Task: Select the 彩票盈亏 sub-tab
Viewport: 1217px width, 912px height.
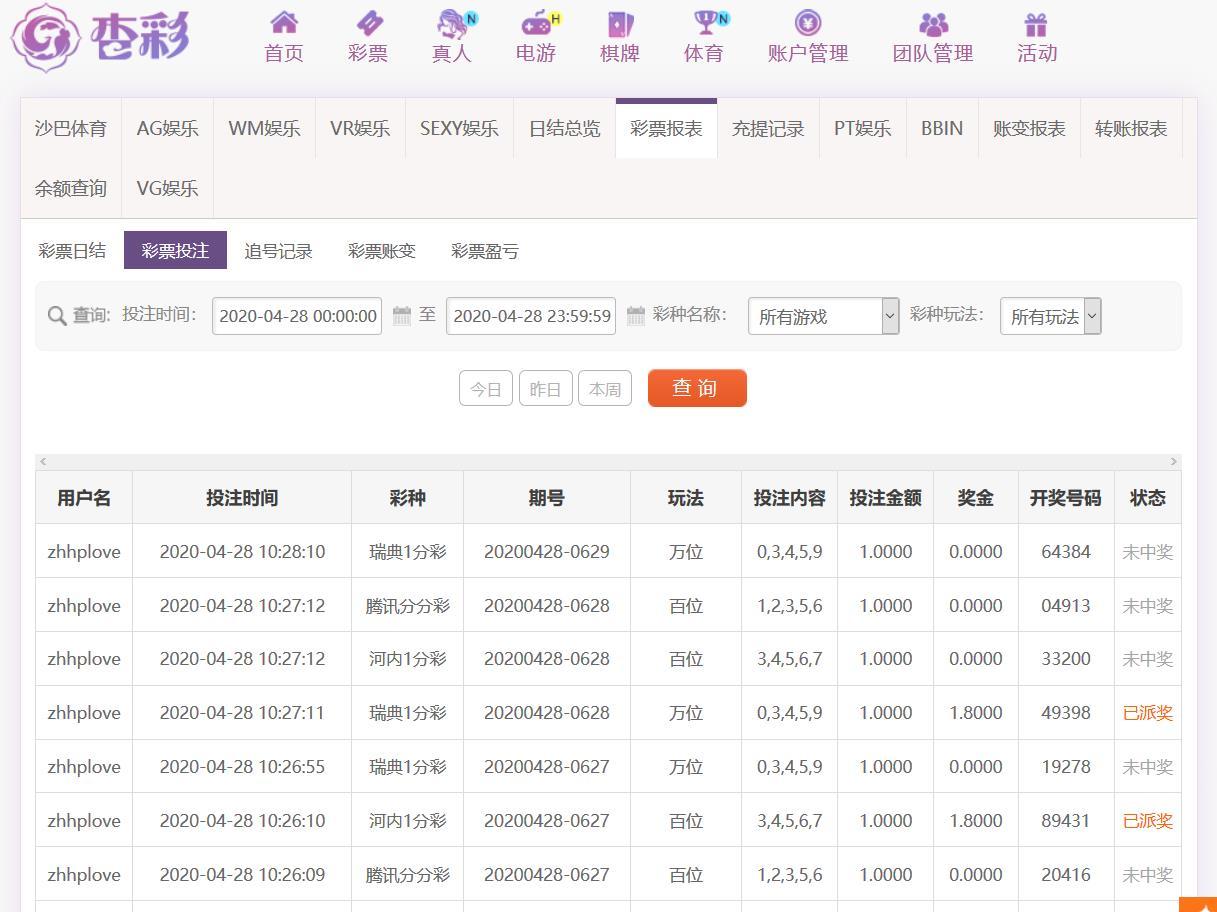Action: (x=485, y=251)
